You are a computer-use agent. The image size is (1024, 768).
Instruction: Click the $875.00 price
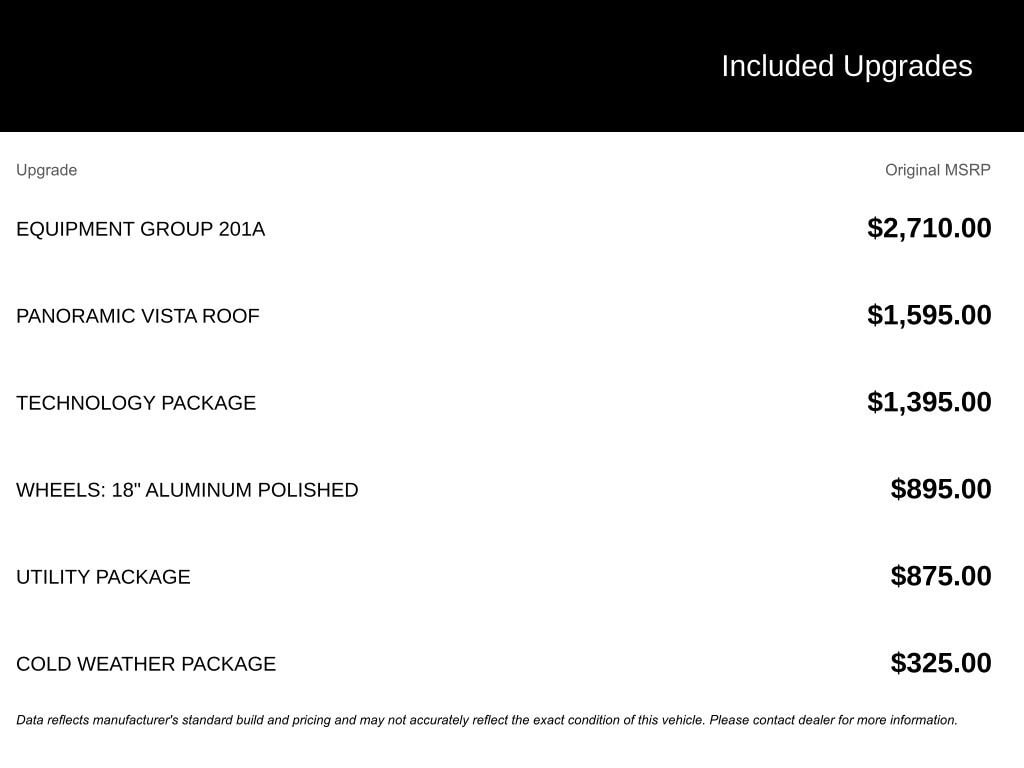point(941,576)
